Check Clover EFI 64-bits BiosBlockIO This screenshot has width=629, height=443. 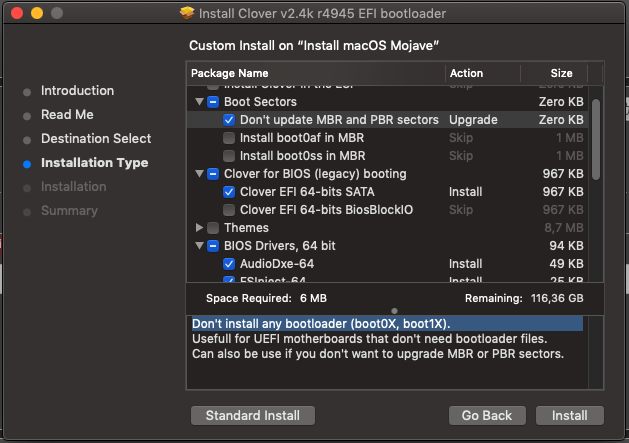(x=229, y=210)
